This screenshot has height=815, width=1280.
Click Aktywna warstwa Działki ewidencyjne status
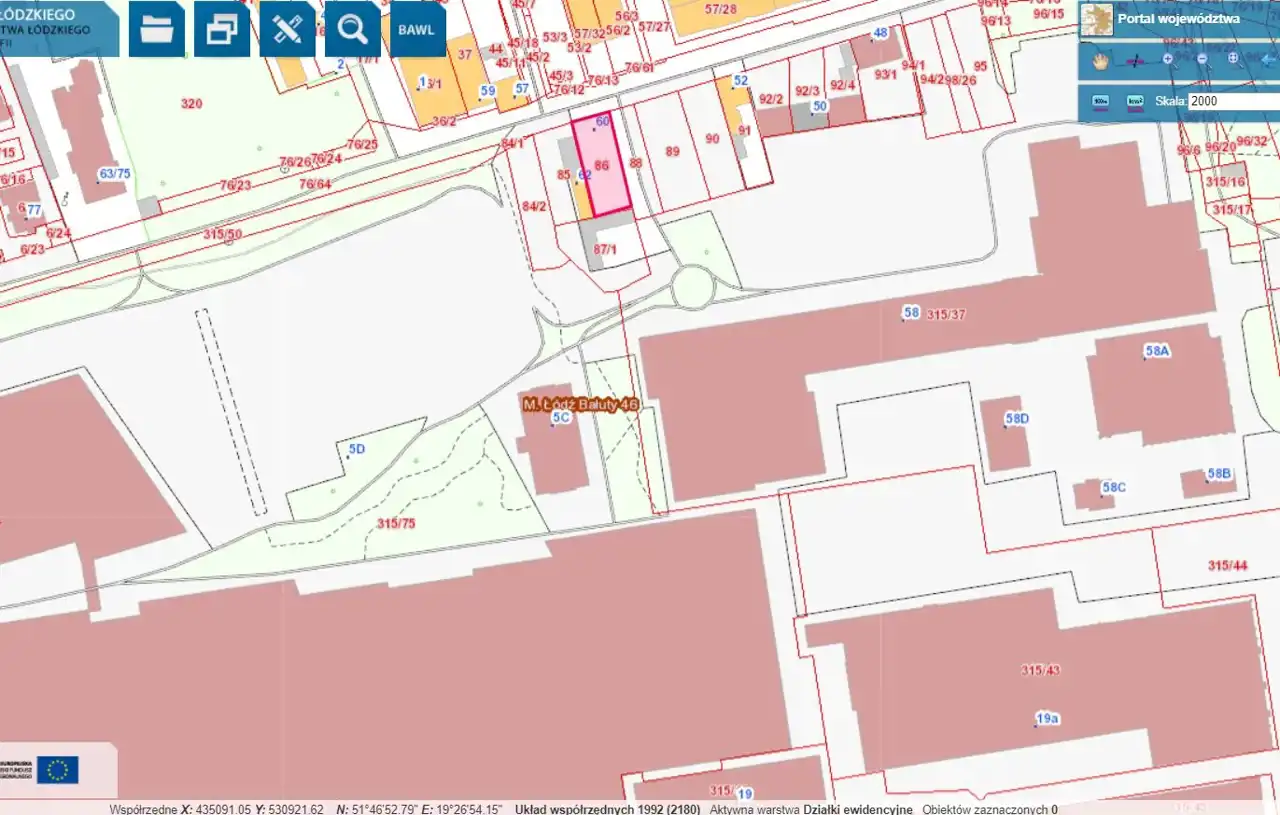click(x=811, y=808)
